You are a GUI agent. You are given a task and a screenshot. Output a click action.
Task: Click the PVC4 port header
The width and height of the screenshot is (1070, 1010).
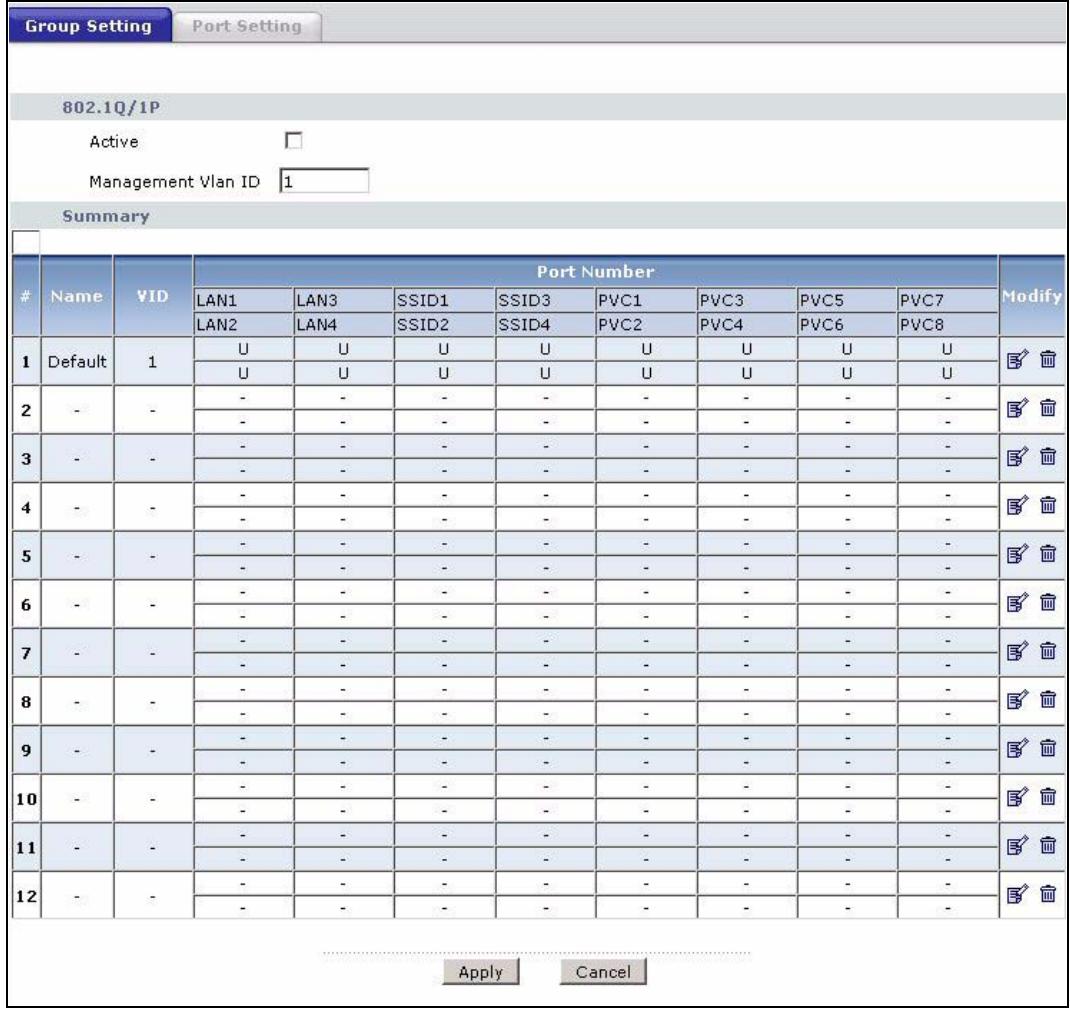[x=747, y=324]
